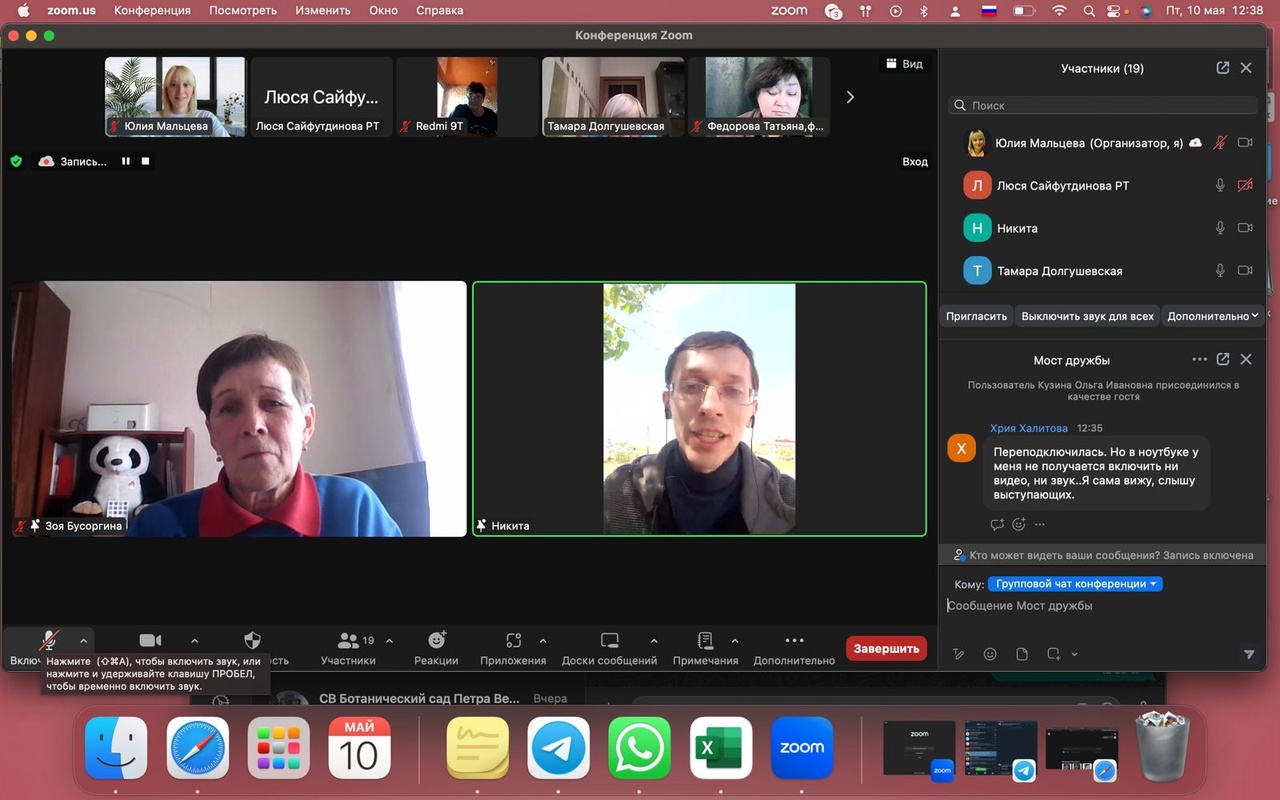This screenshot has height=800, width=1280.
Task: Click the Security shield icon in toolbar
Action: [253, 641]
